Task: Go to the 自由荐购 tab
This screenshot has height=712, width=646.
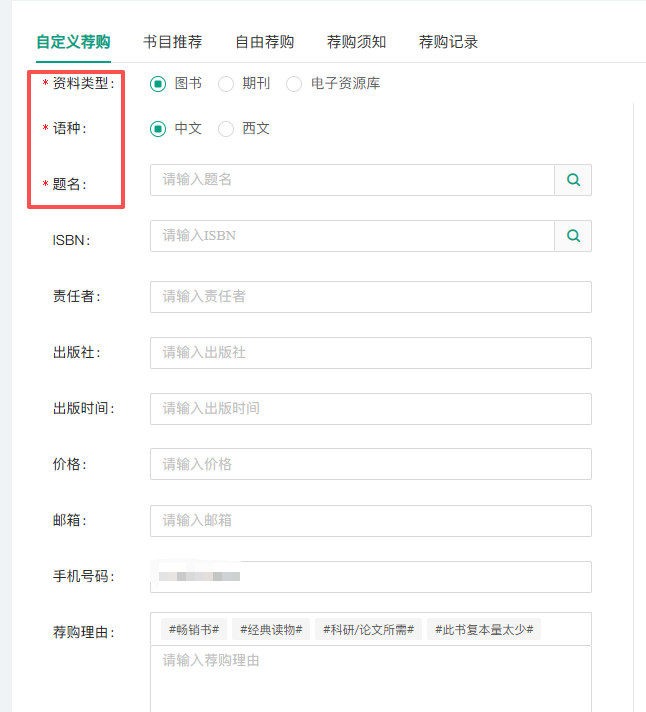Action: 264,42
